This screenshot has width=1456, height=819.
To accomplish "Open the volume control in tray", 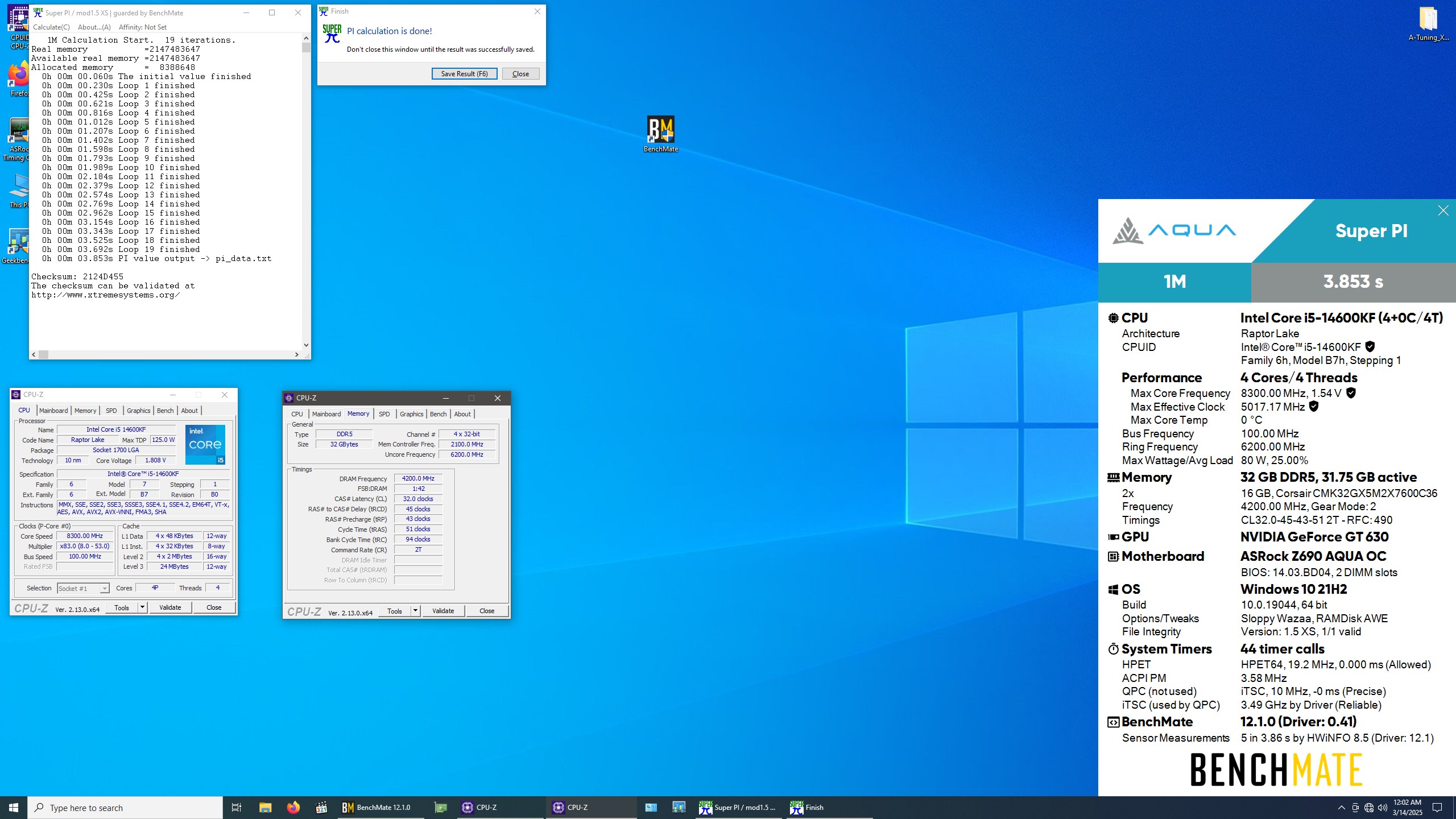I will (x=1383, y=808).
